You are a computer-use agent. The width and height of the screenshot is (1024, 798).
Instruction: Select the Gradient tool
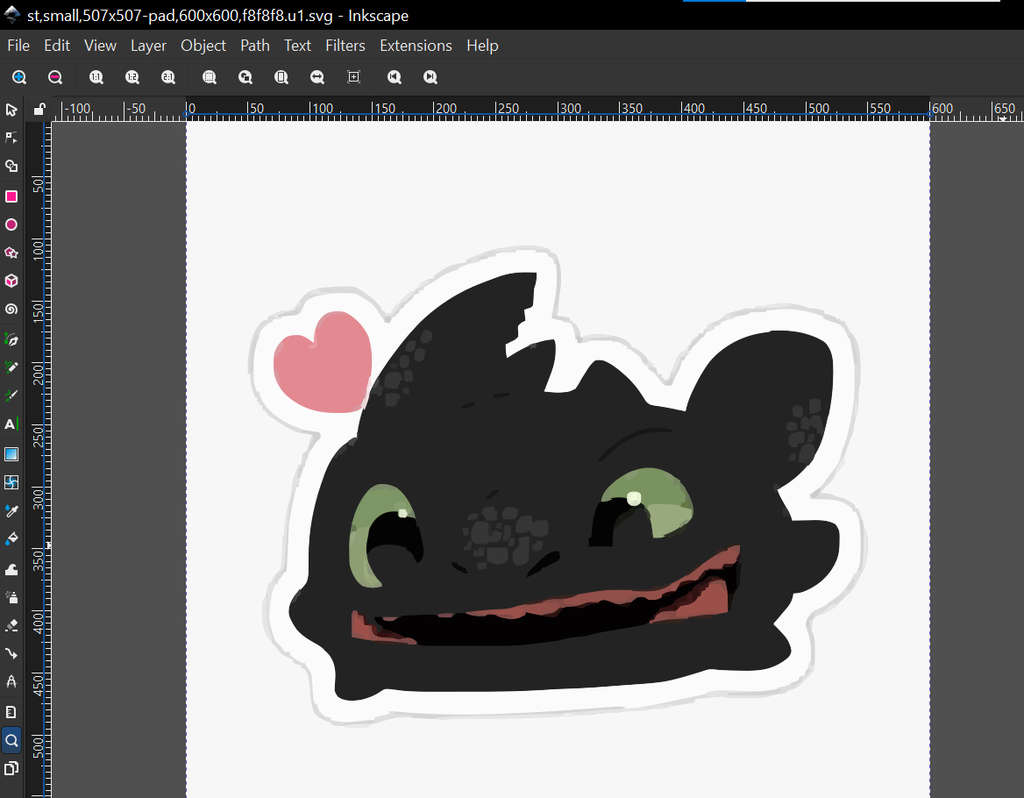point(11,454)
